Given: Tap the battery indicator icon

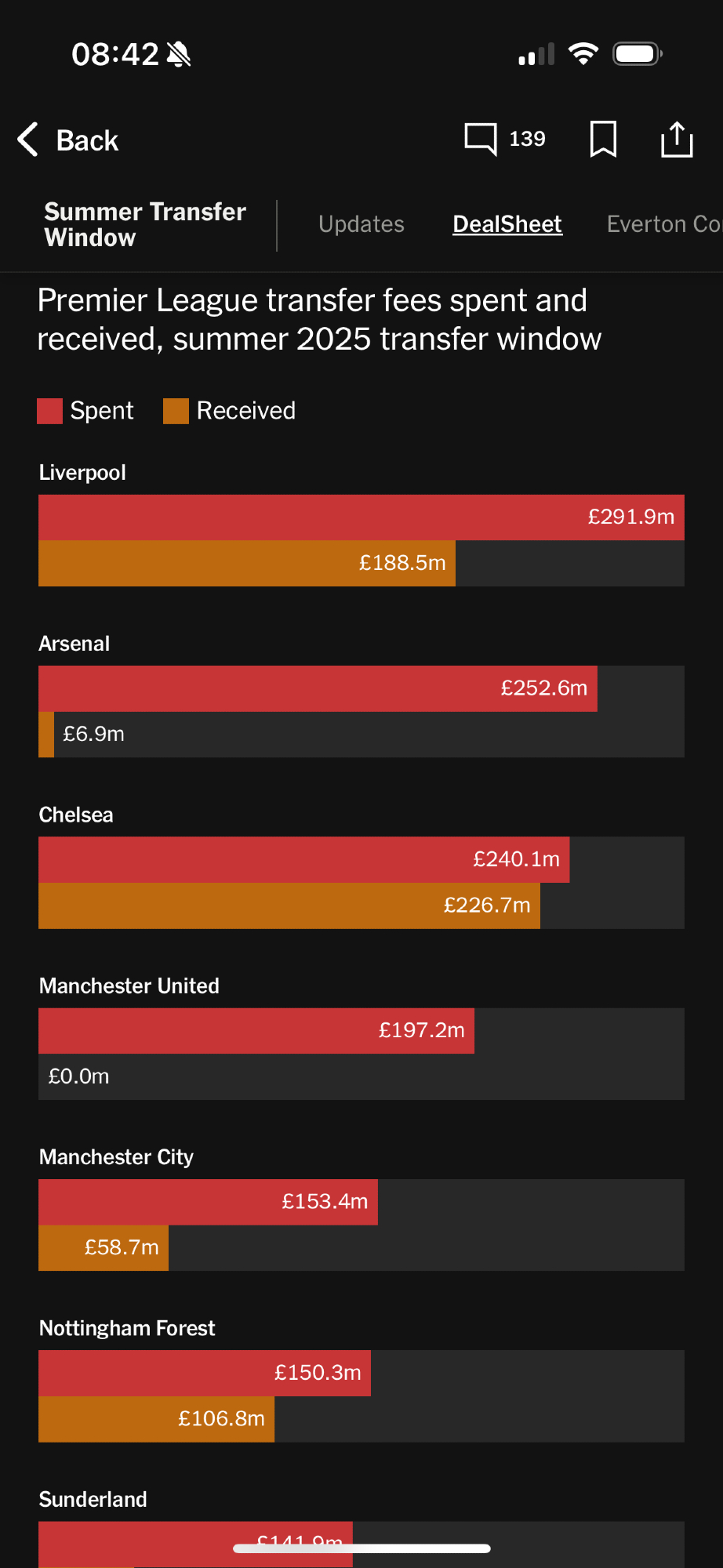Looking at the screenshot, I should 638,54.
